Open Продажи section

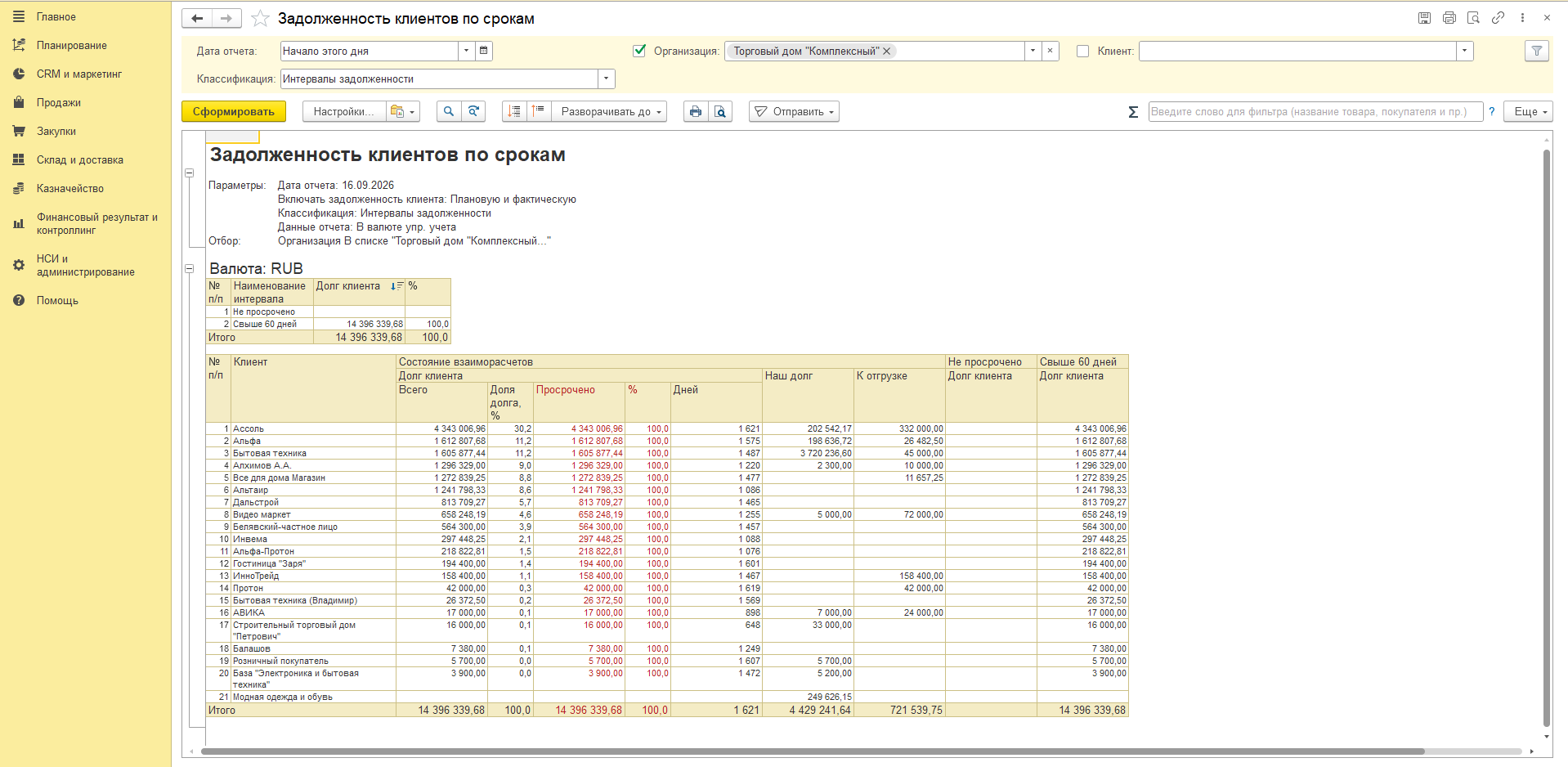click(x=58, y=102)
